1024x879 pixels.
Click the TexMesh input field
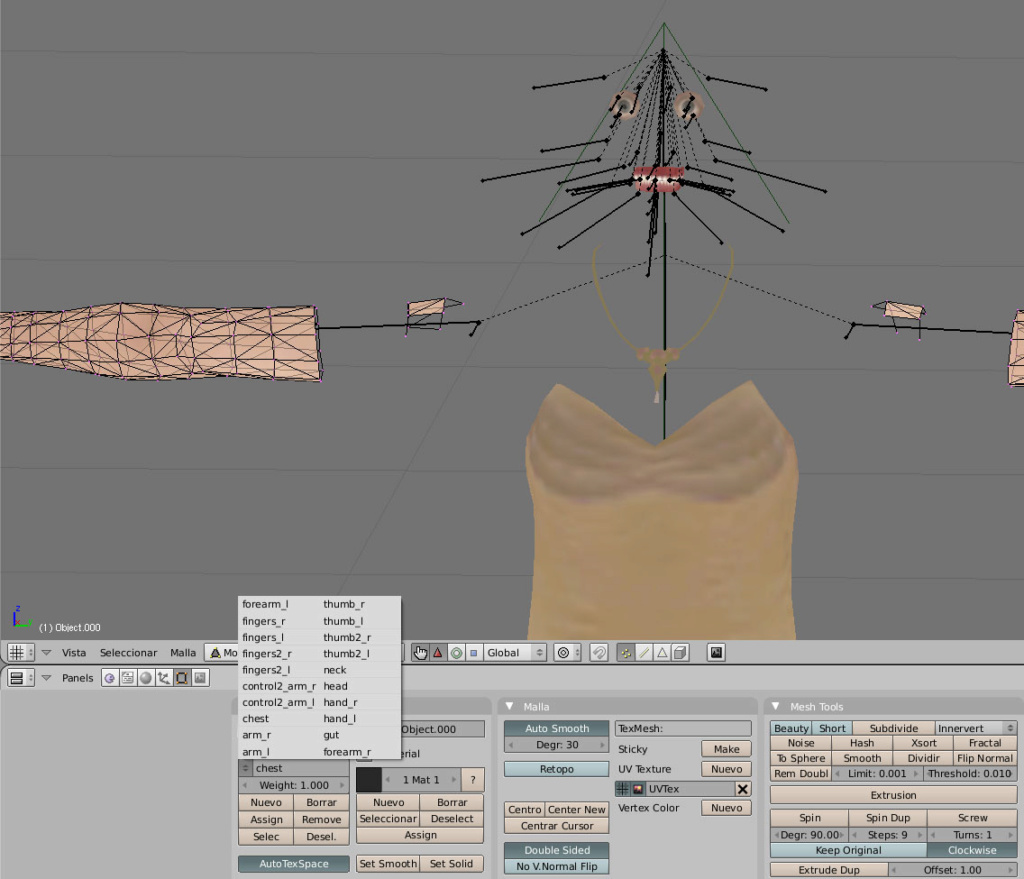(x=683, y=728)
